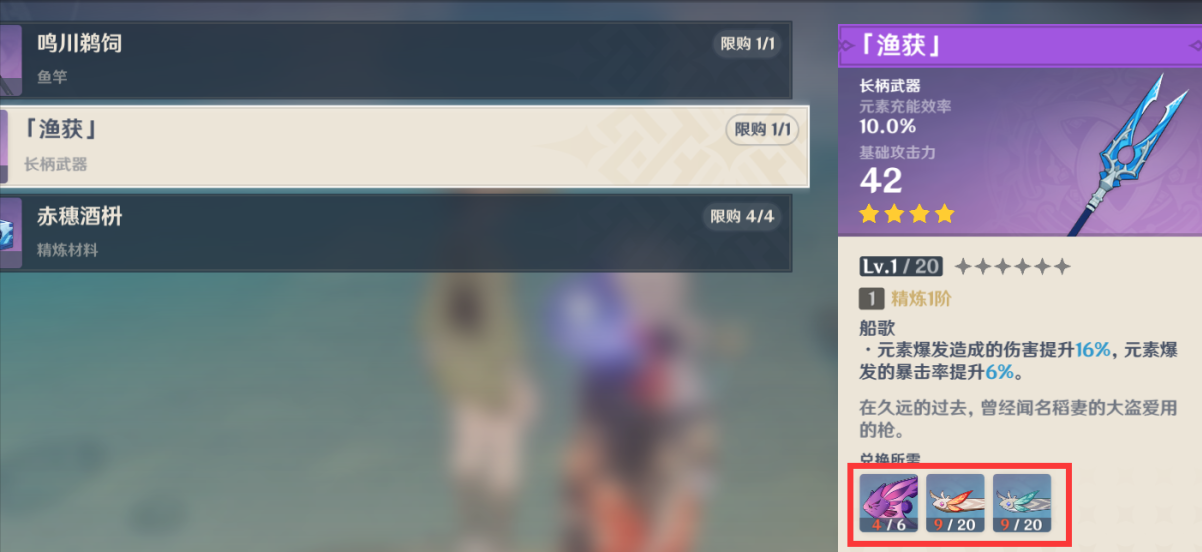The width and height of the screenshot is (1202, 552).
Task: Select the purple pufferfish material icon
Action: 889,503
